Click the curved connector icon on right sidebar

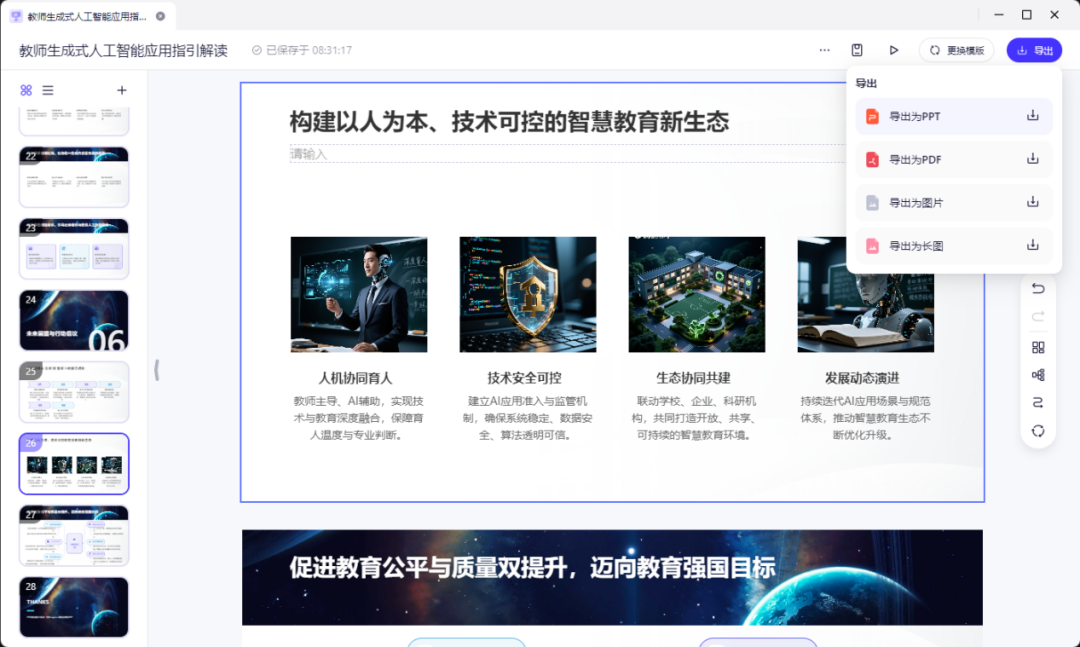(x=1038, y=404)
